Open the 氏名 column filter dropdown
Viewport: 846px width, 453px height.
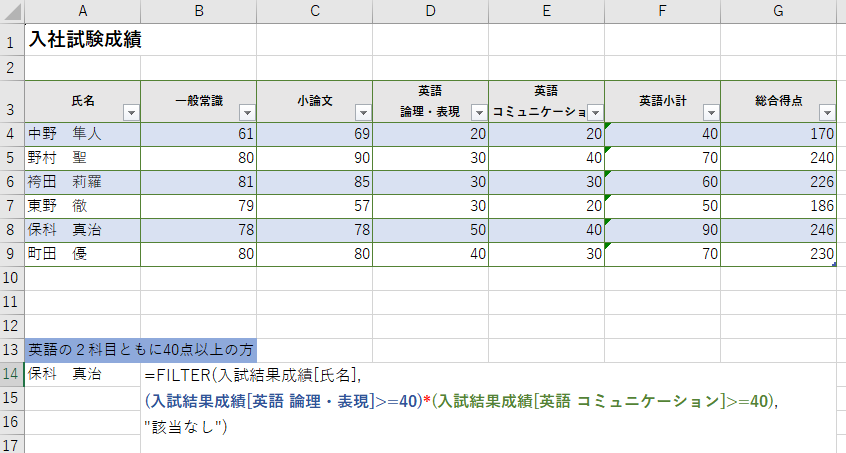point(131,112)
